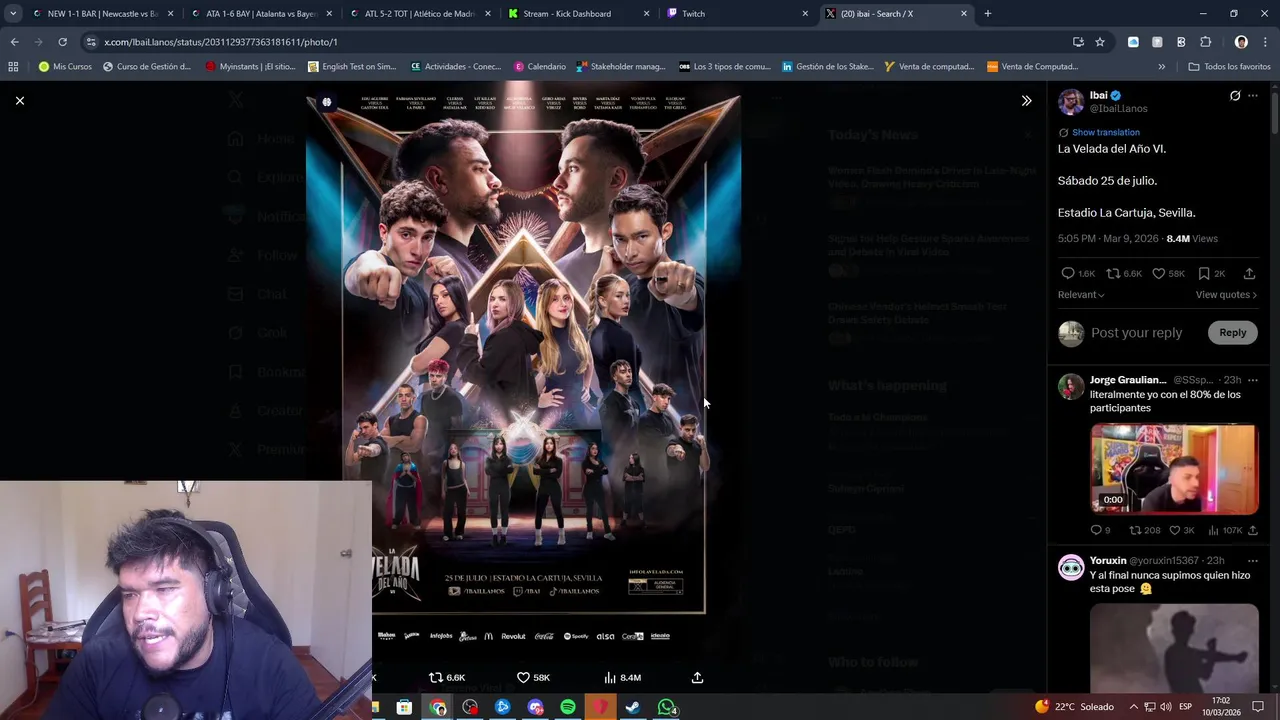Open the apps grid icon in bookmarks bar
Screen dimensions: 1280x720
[x=13, y=67]
